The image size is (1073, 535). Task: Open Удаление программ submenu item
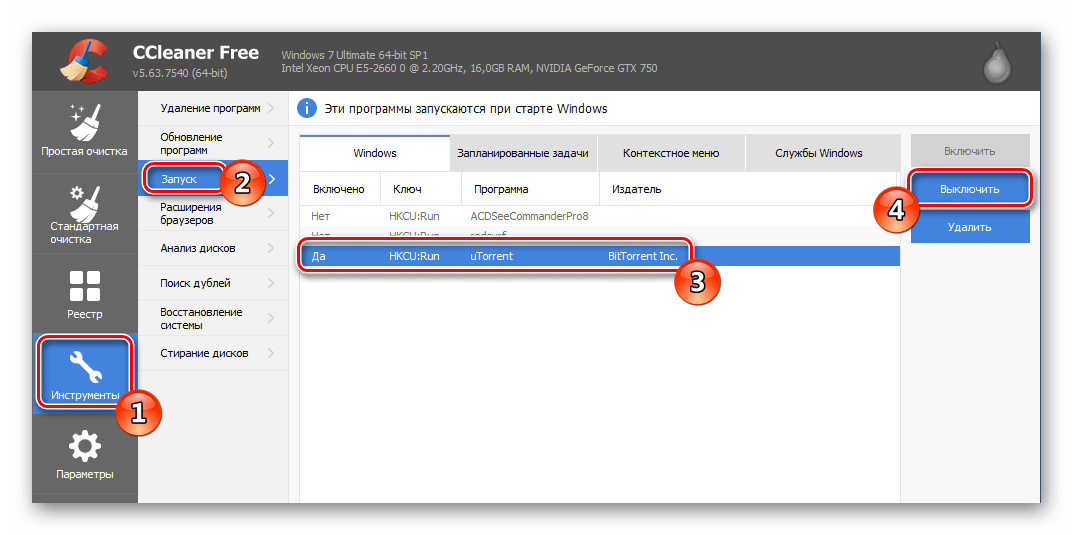click(x=213, y=108)
